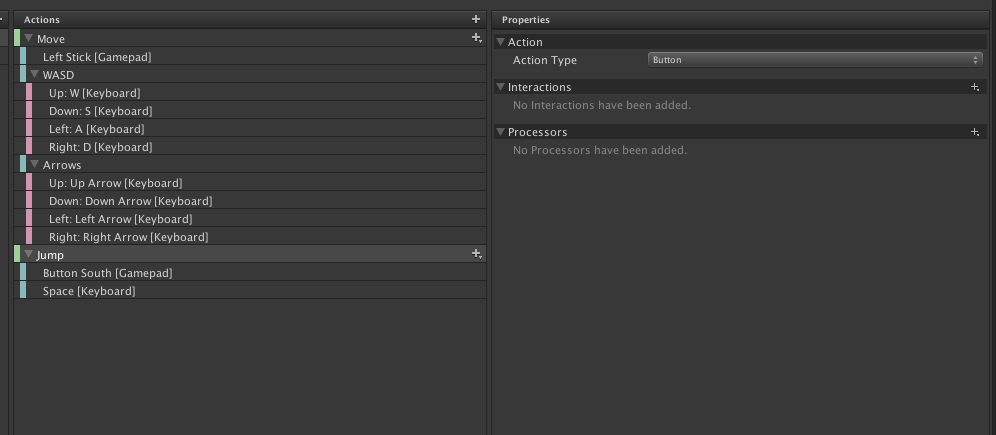Add a new interaction with plus icon
The height and width of the screenshot is (435, 996).
pyautogui.click(x=975, y=87)
